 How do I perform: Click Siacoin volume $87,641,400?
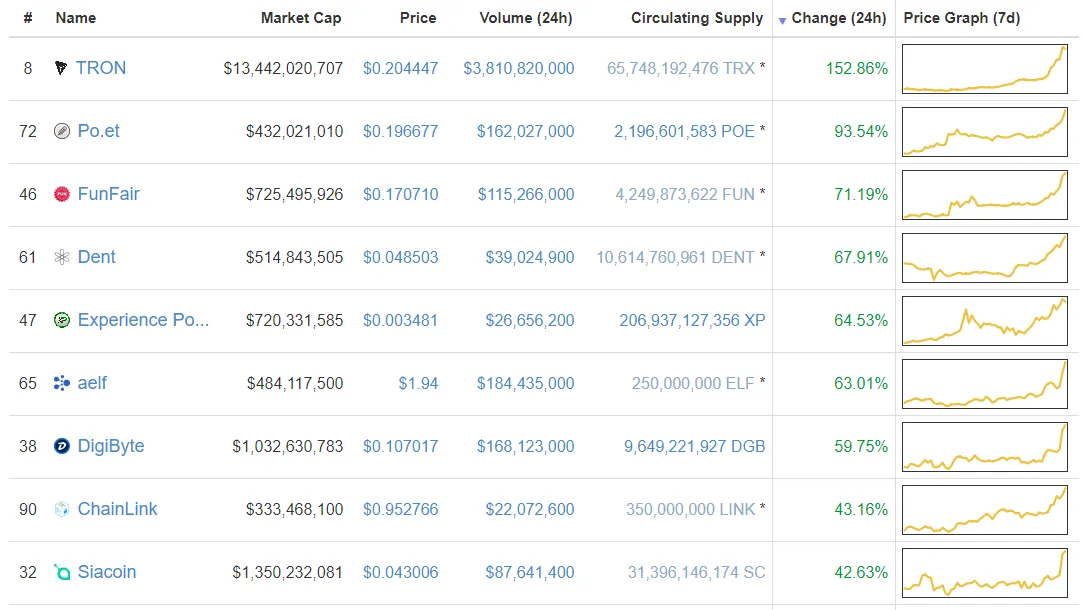(530, 572)
